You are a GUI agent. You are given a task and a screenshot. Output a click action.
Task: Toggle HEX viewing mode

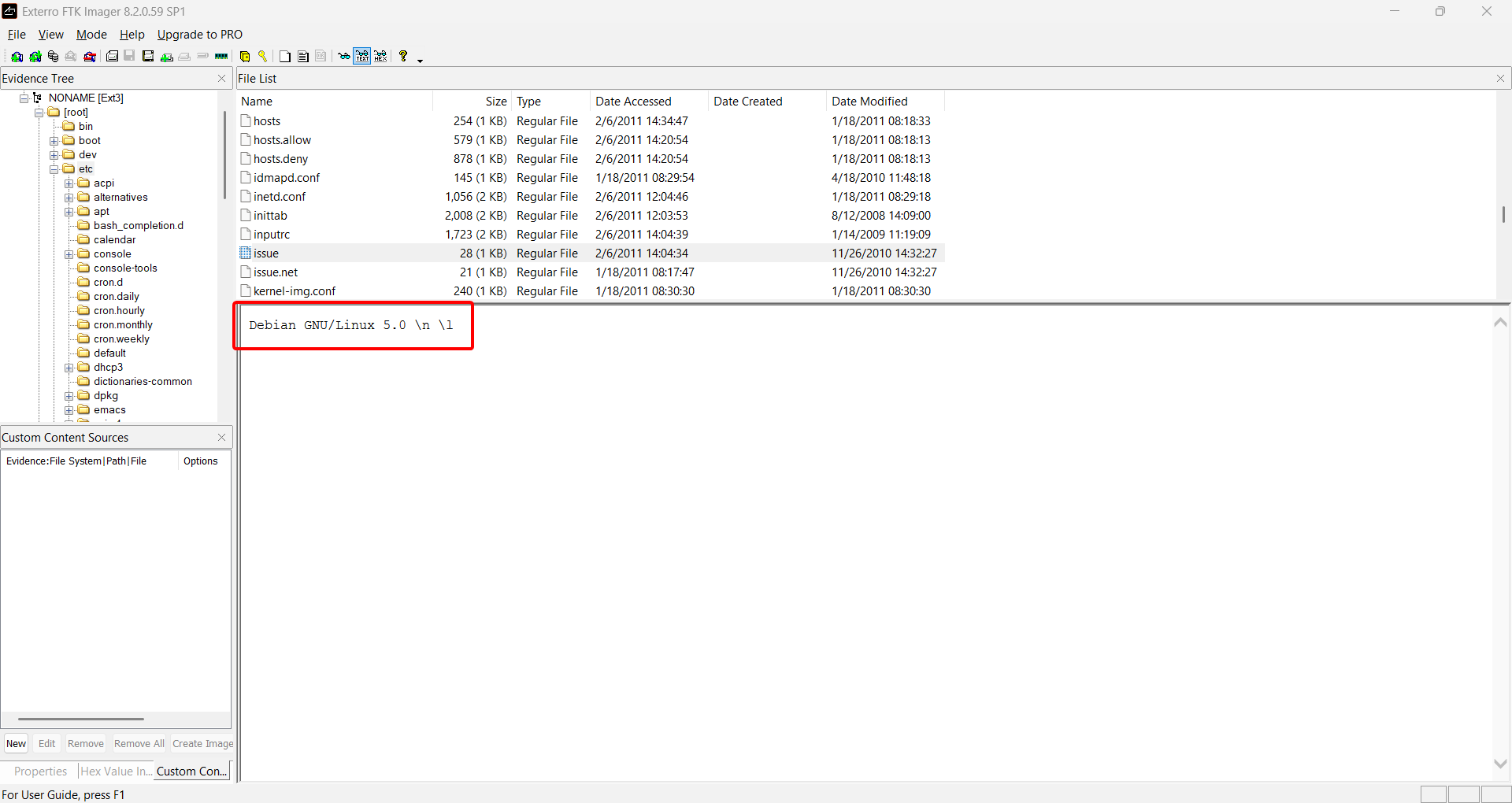click(380, 57)
